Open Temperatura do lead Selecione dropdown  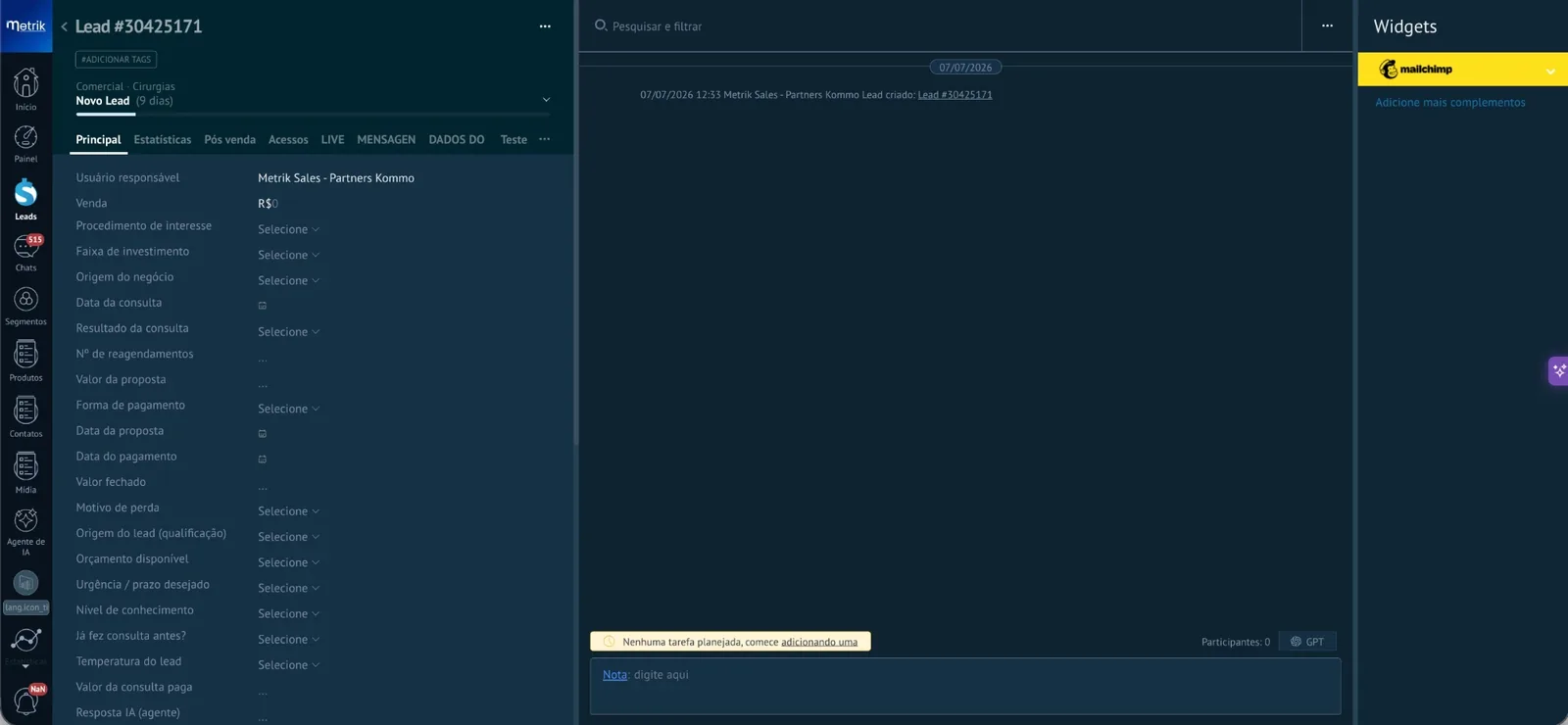click(288, 665)
